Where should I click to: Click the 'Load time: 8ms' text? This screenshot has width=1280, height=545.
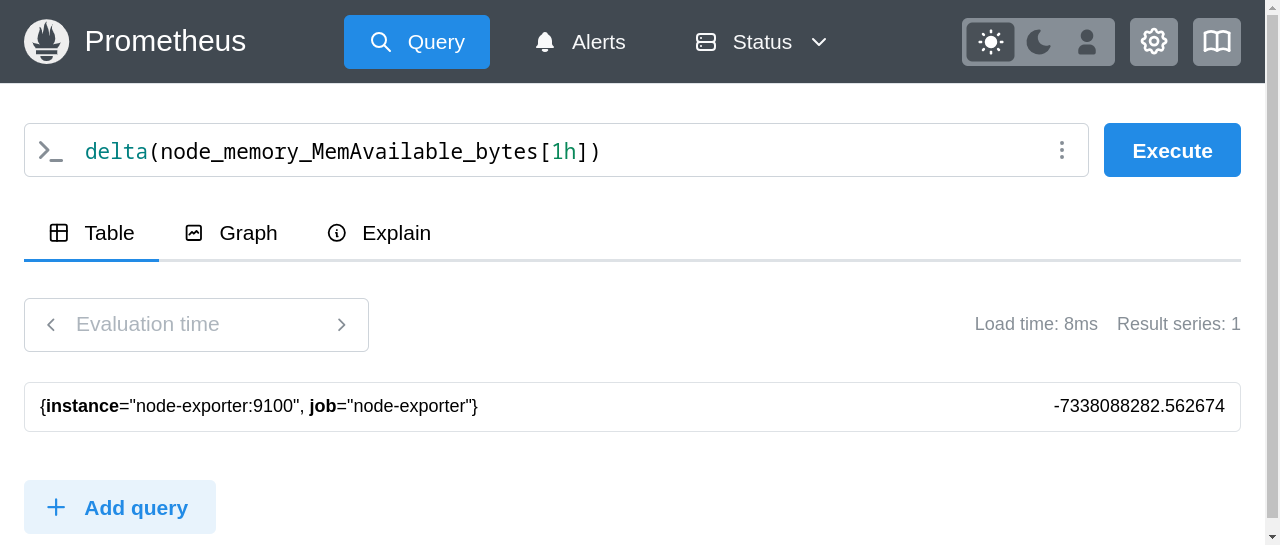[x=1036, y=324]
